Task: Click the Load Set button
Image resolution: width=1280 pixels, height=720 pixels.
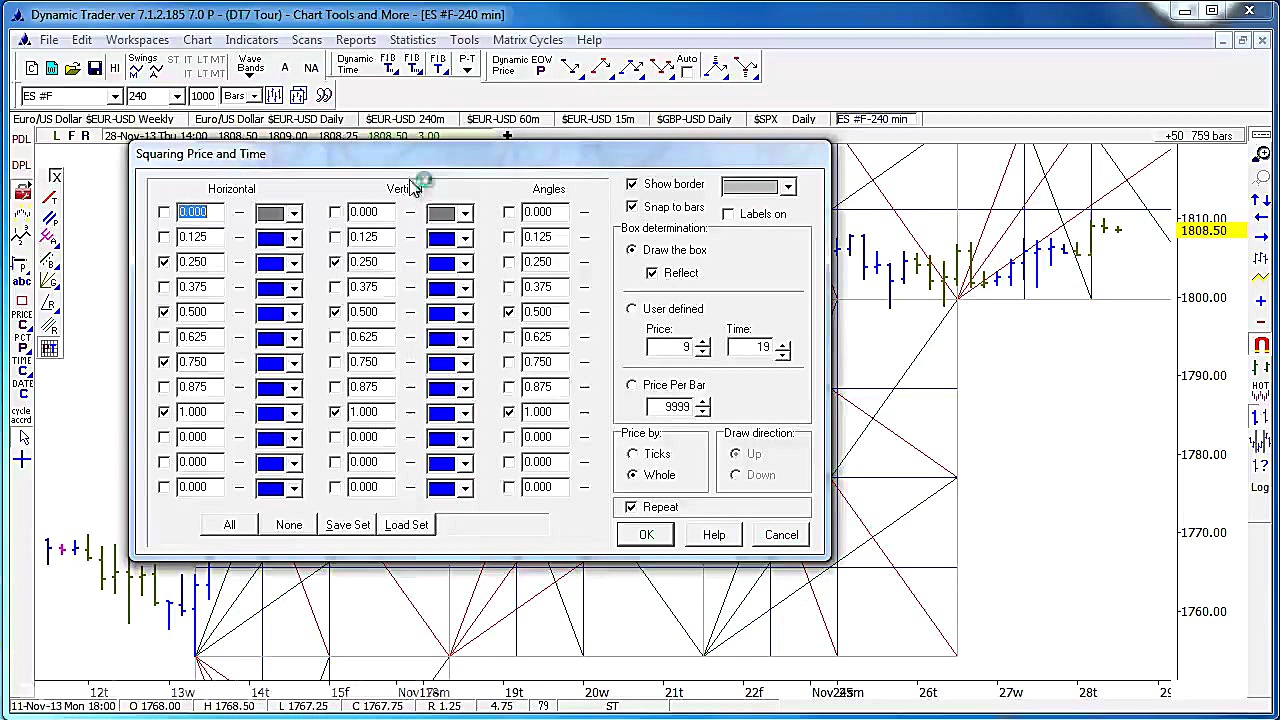Action: [406, 524]
